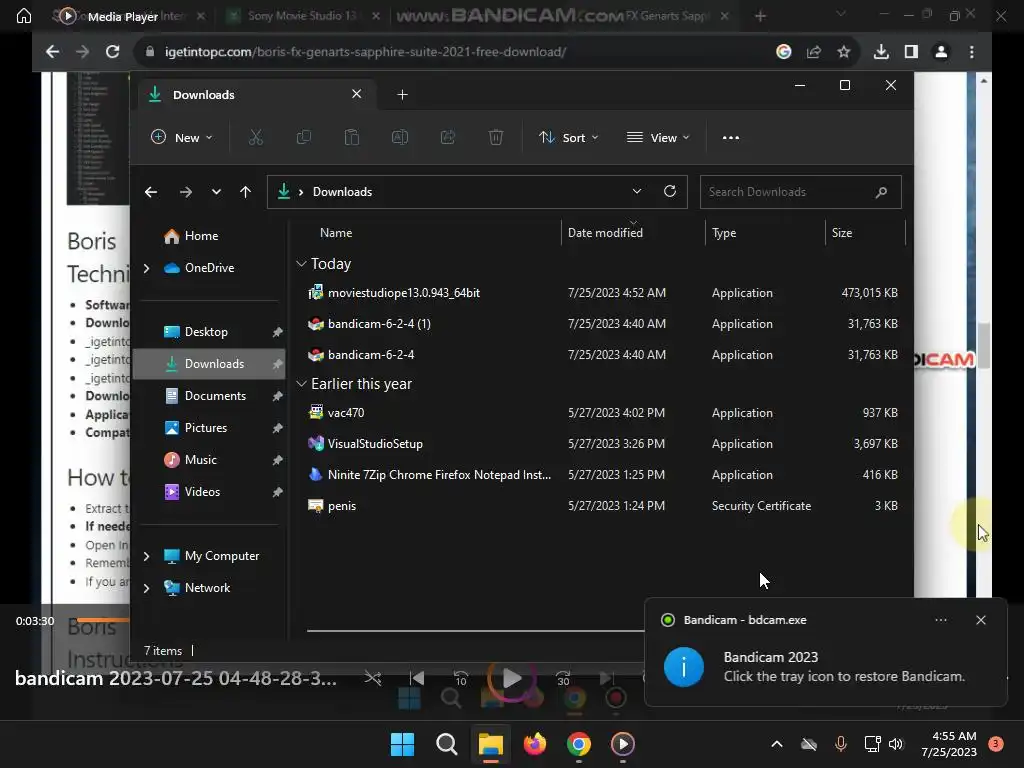Go to Media Player home icon
Viewport: 1024px width, 768px height.
tap(24, 16)
